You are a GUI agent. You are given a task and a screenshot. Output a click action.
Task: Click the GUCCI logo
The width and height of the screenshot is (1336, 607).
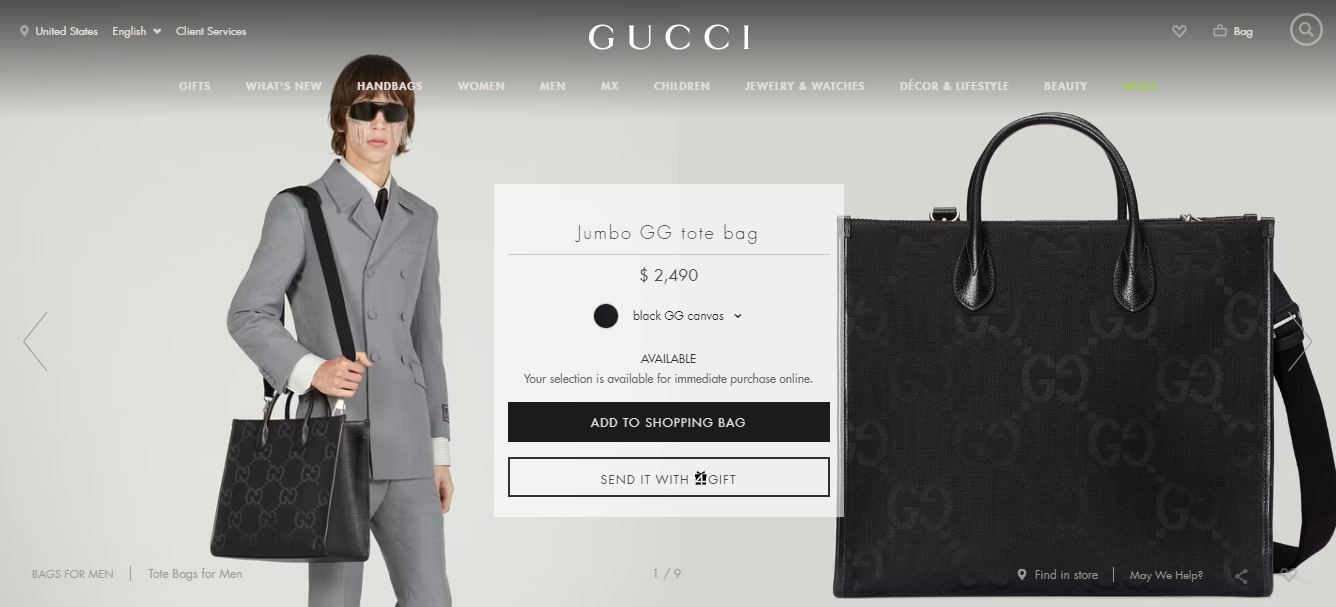(x=668, y=37)
